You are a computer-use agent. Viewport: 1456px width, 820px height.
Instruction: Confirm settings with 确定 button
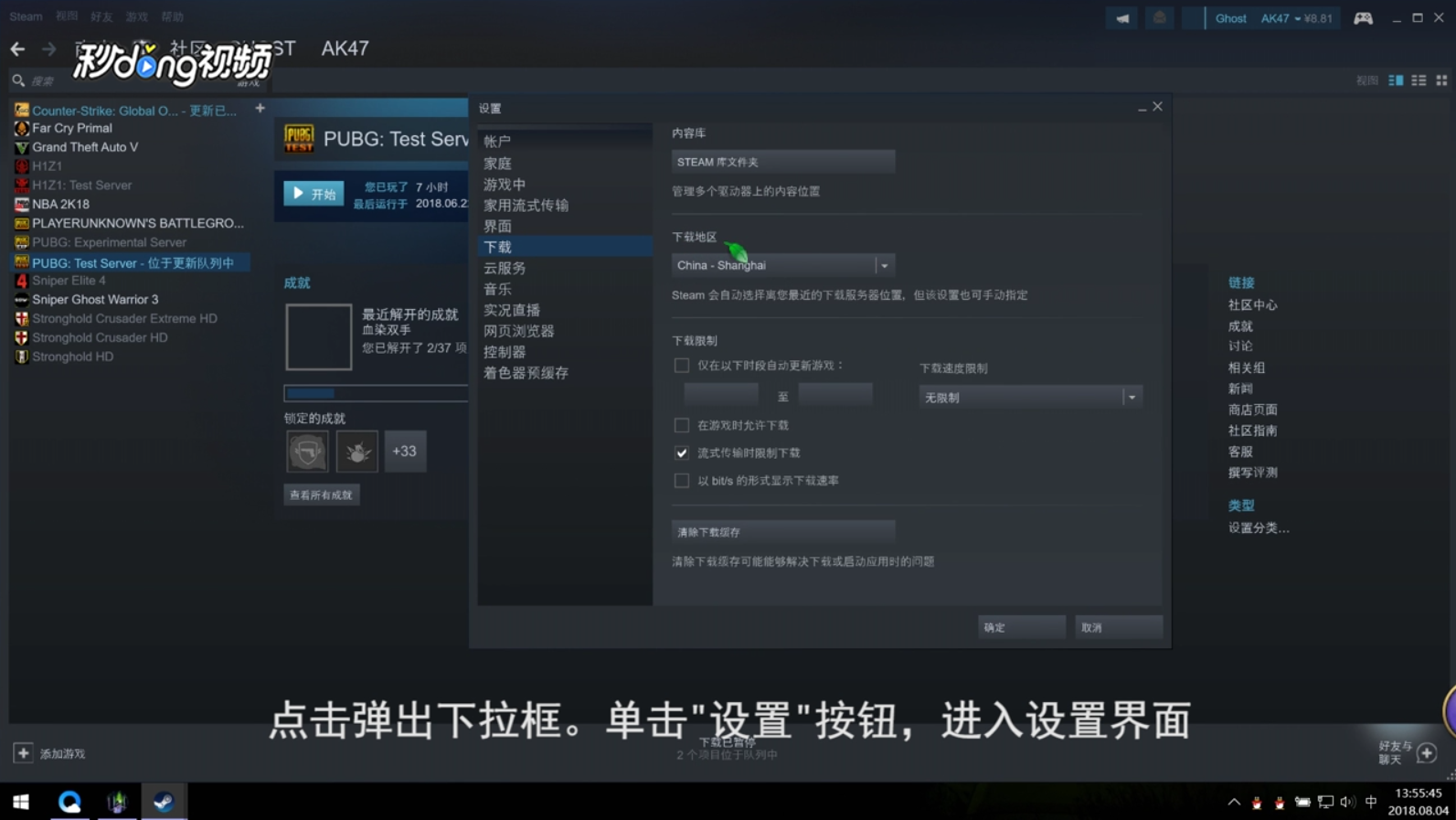point(1022,627)
